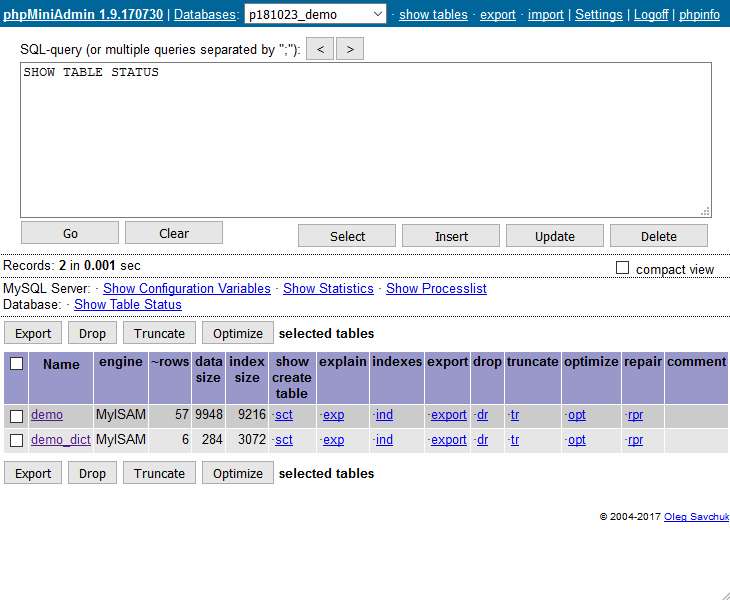Screen dimensions: 730x600
Task: Insert a Select query template
Action: 347,236
